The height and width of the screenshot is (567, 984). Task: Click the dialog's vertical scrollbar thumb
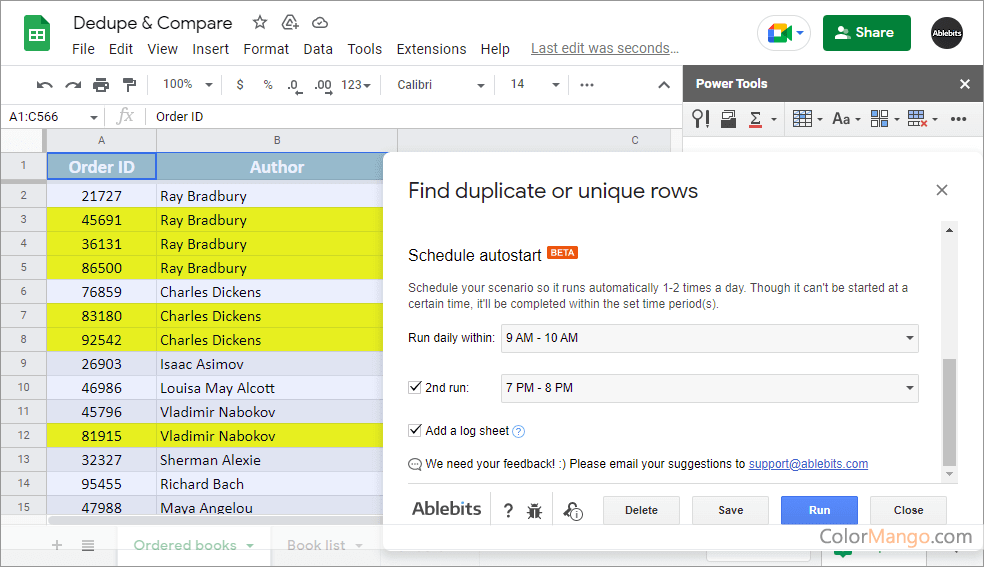coord(949,410)
